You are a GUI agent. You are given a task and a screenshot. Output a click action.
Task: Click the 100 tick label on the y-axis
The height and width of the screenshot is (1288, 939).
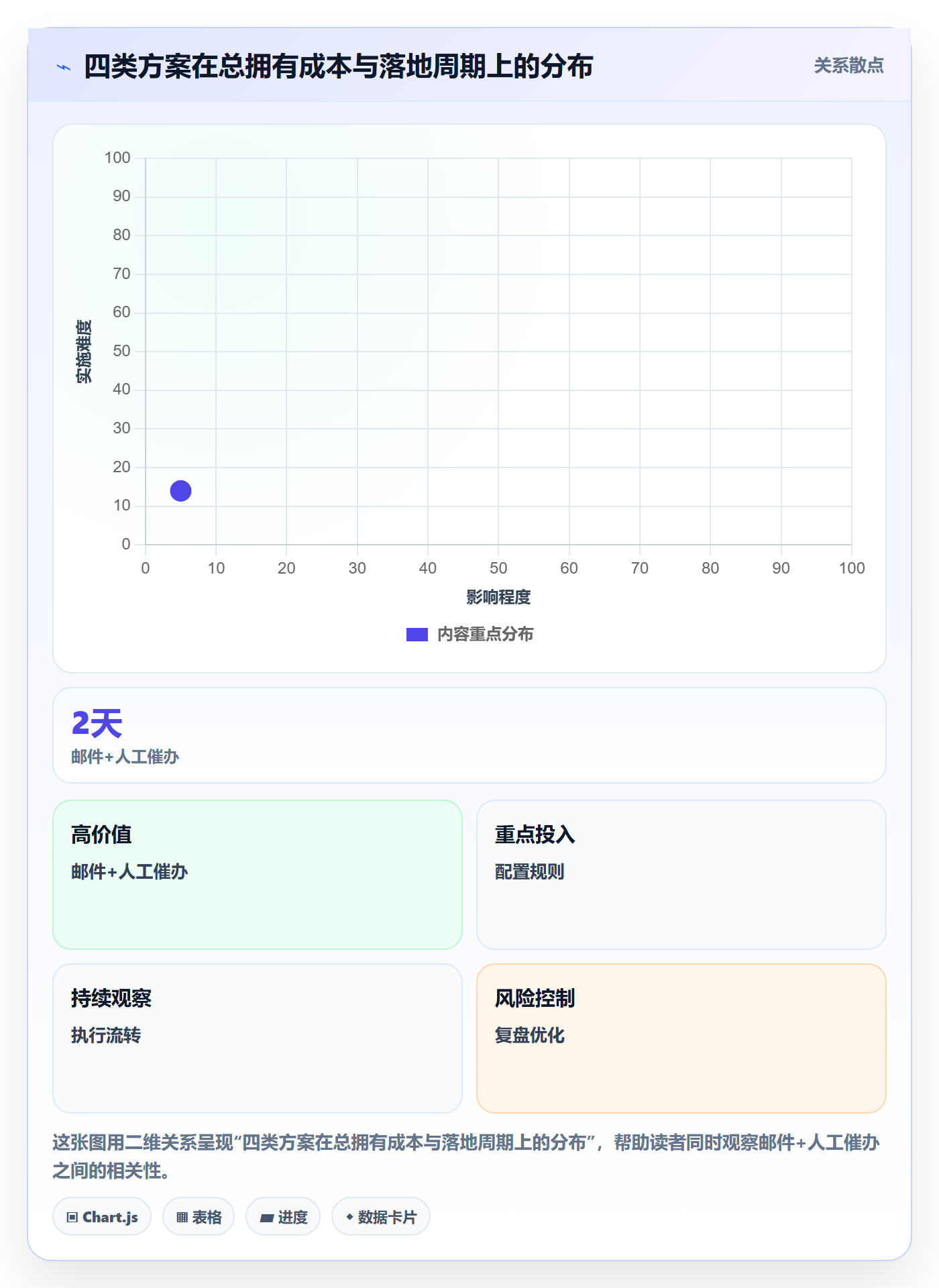pos(117,158)
